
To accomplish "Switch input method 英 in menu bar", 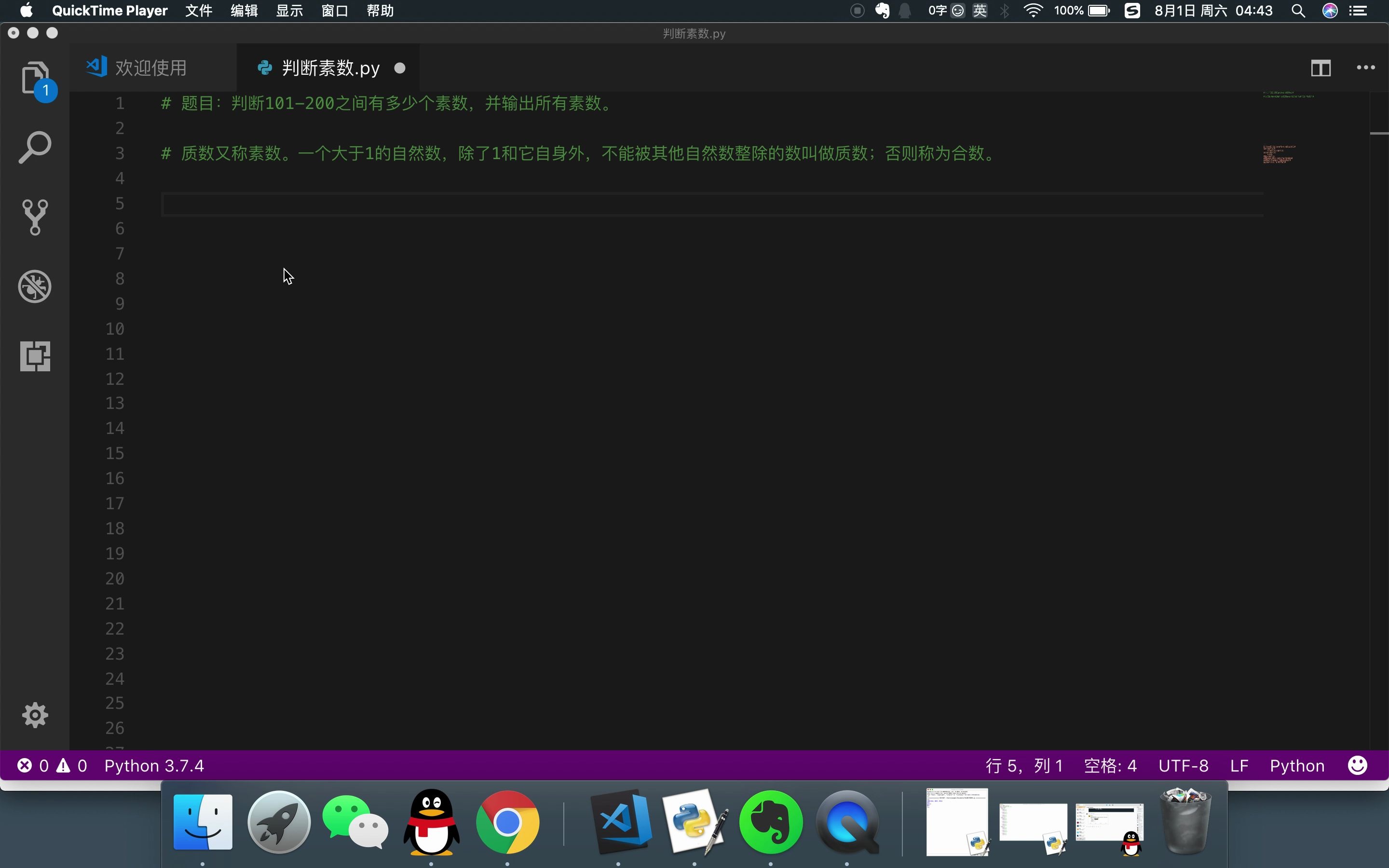I will [x=980, y=11].
